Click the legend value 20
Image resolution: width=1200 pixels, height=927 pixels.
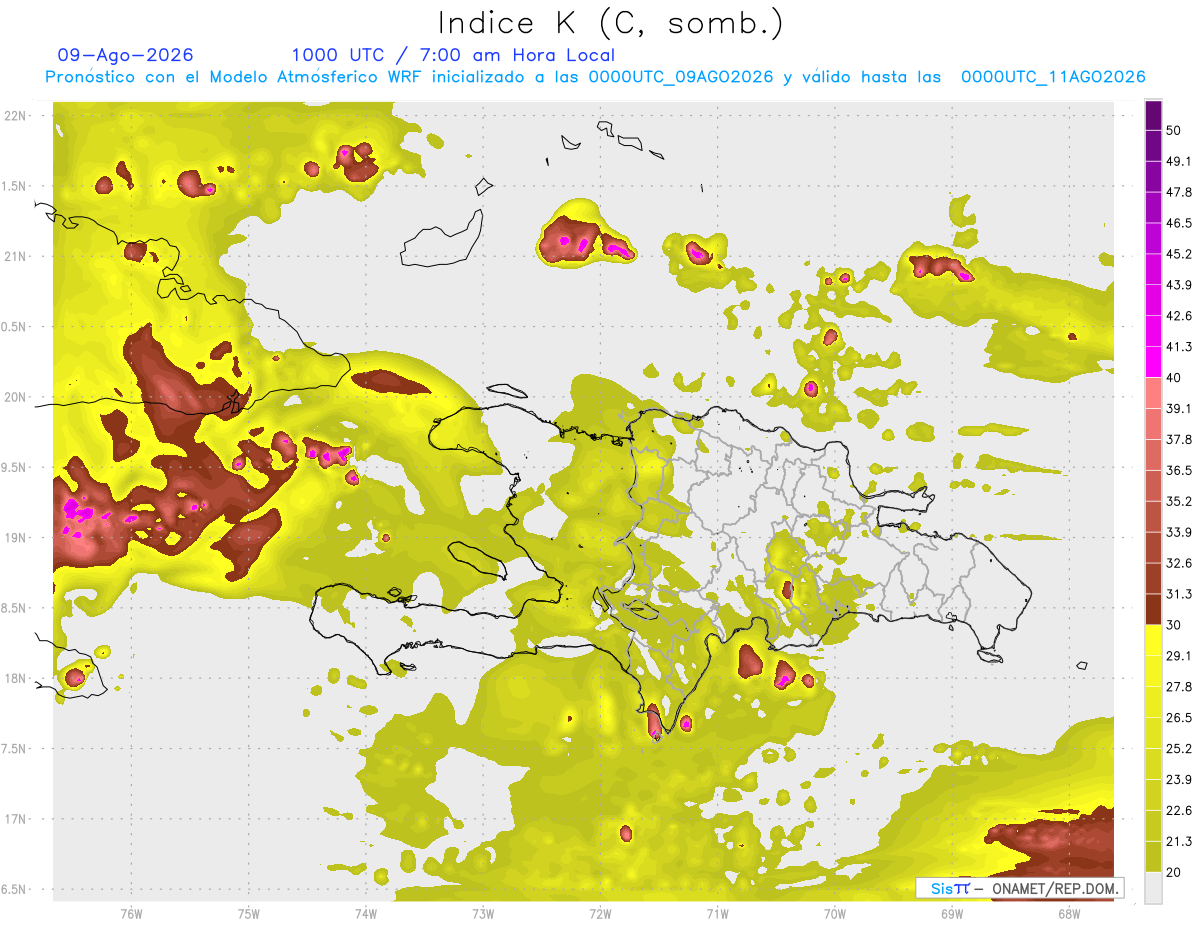coord(1173,872)
